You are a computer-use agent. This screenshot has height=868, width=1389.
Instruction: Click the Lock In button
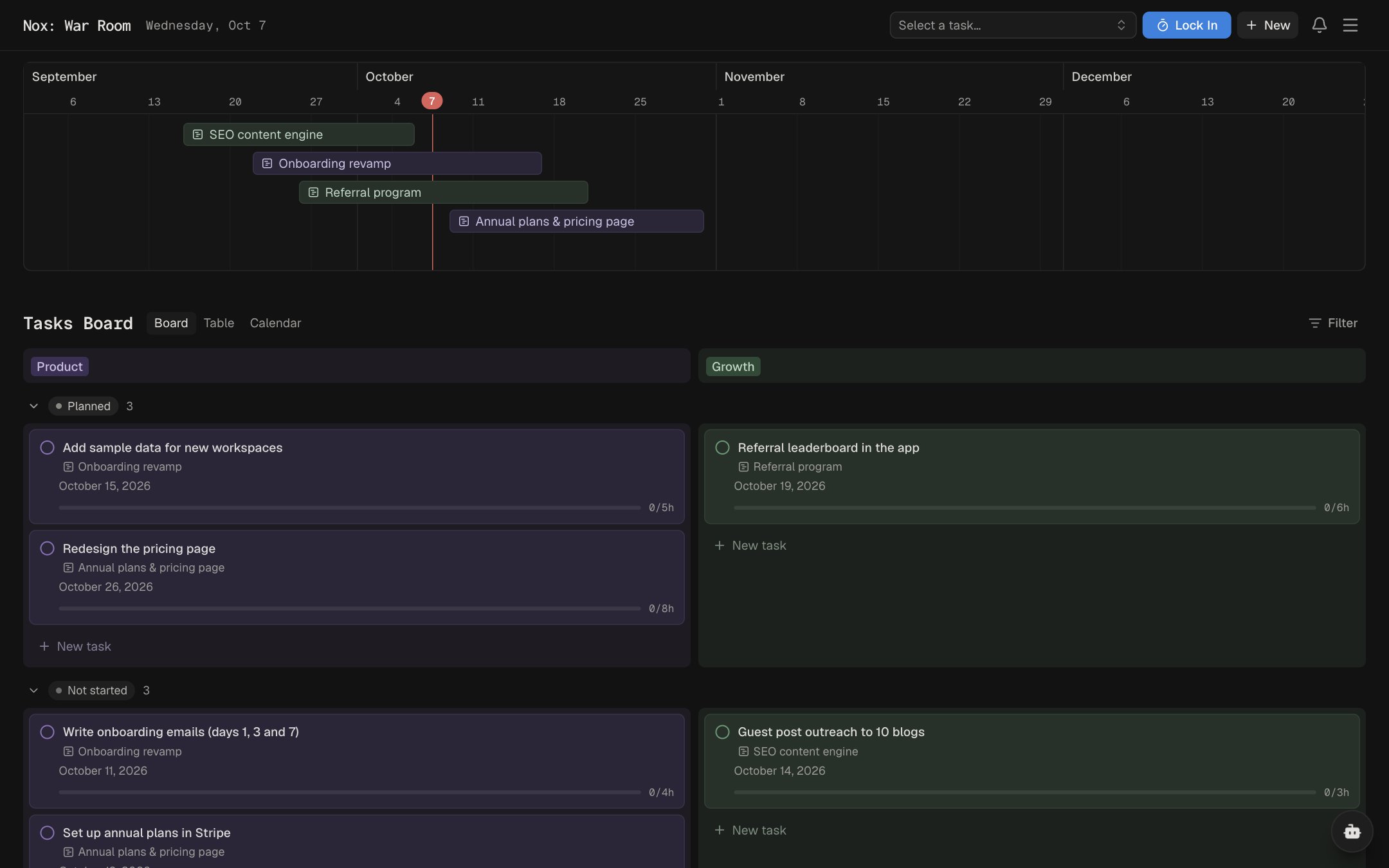tap(1186, 25)
